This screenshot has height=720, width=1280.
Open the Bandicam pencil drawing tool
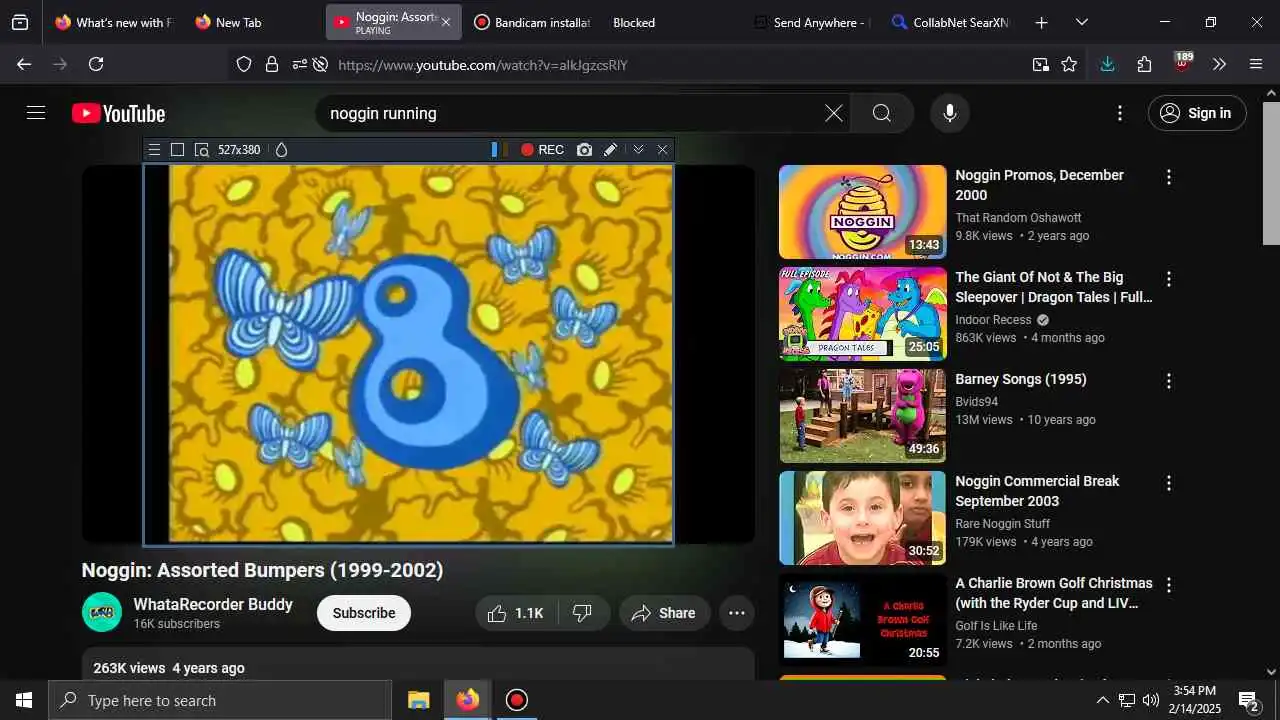point(610,150)
